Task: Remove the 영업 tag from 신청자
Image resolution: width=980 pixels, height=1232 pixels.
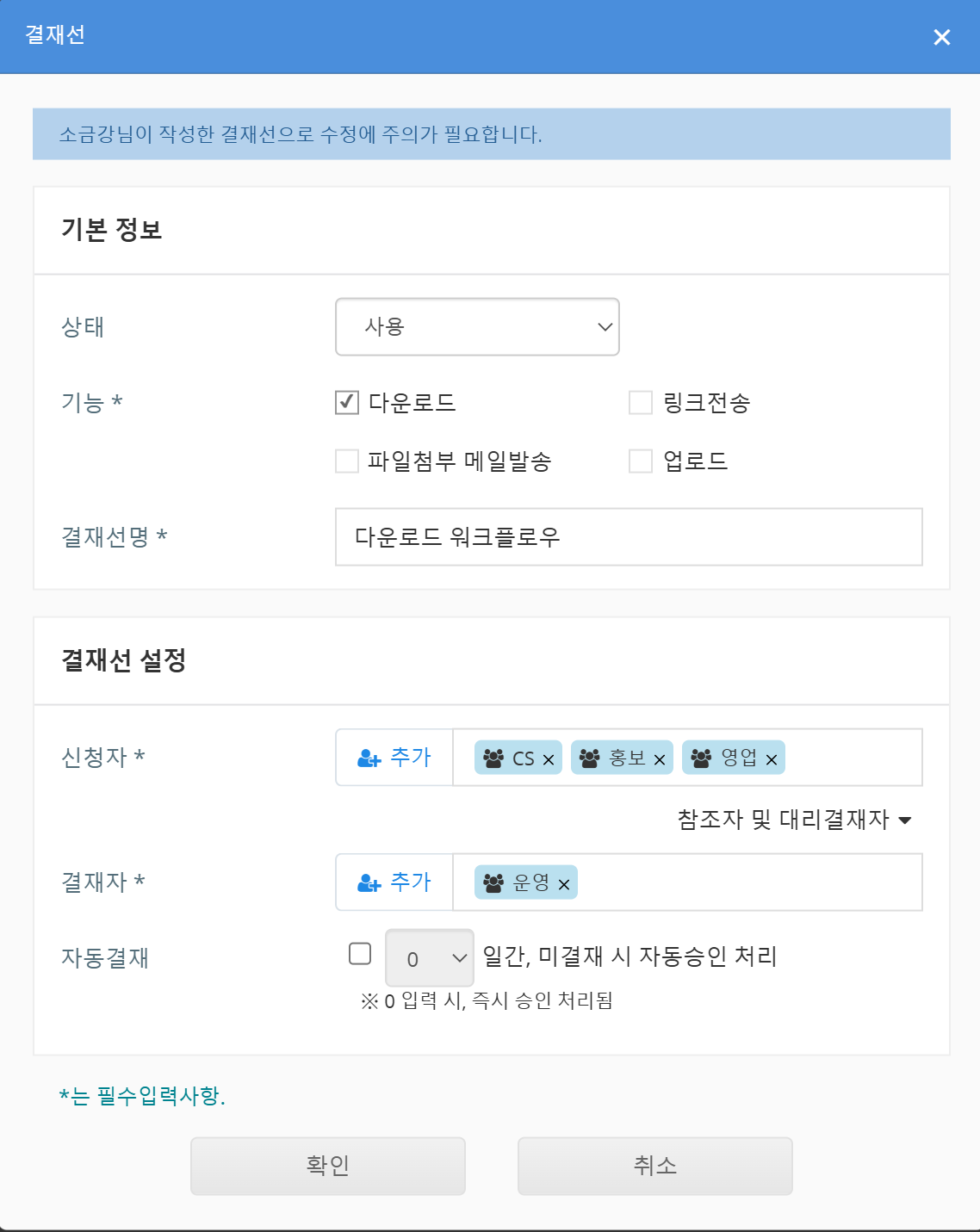Action: coord(772,760)
